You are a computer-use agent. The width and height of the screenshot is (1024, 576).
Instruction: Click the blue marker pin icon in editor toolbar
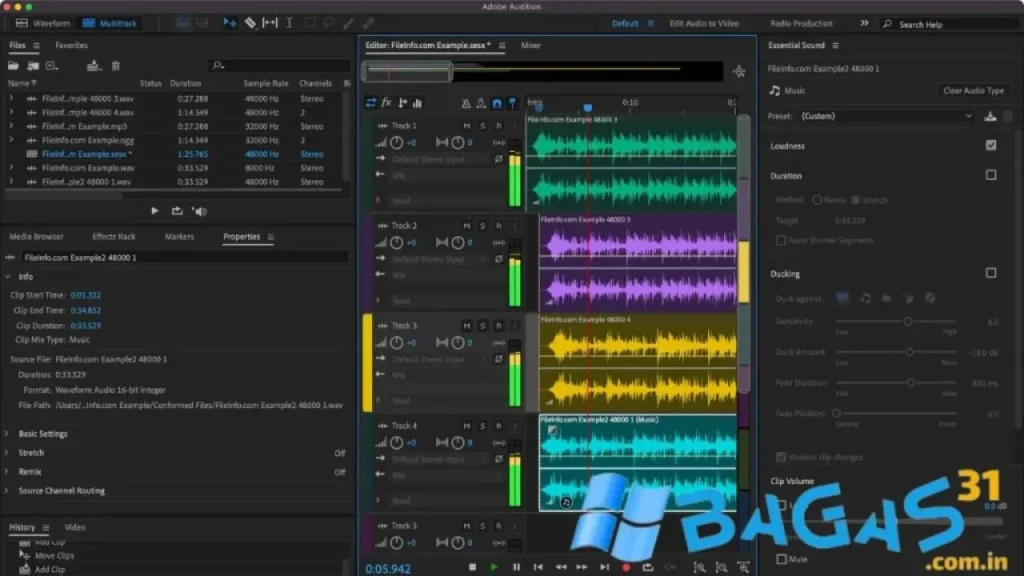click(513, 103)
